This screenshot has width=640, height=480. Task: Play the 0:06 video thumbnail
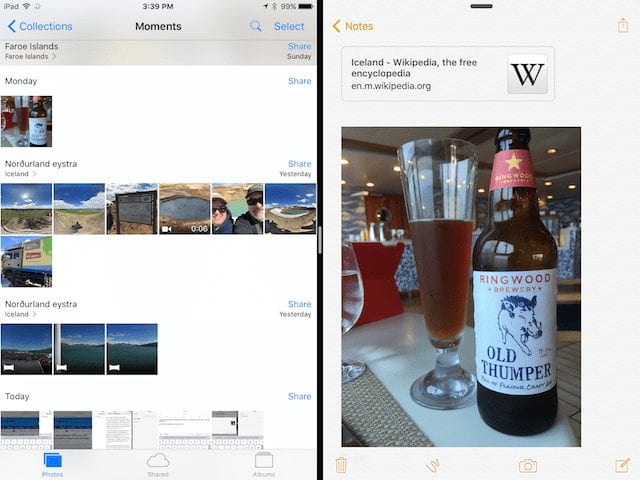pyautogui.click(x=184, y=209)
